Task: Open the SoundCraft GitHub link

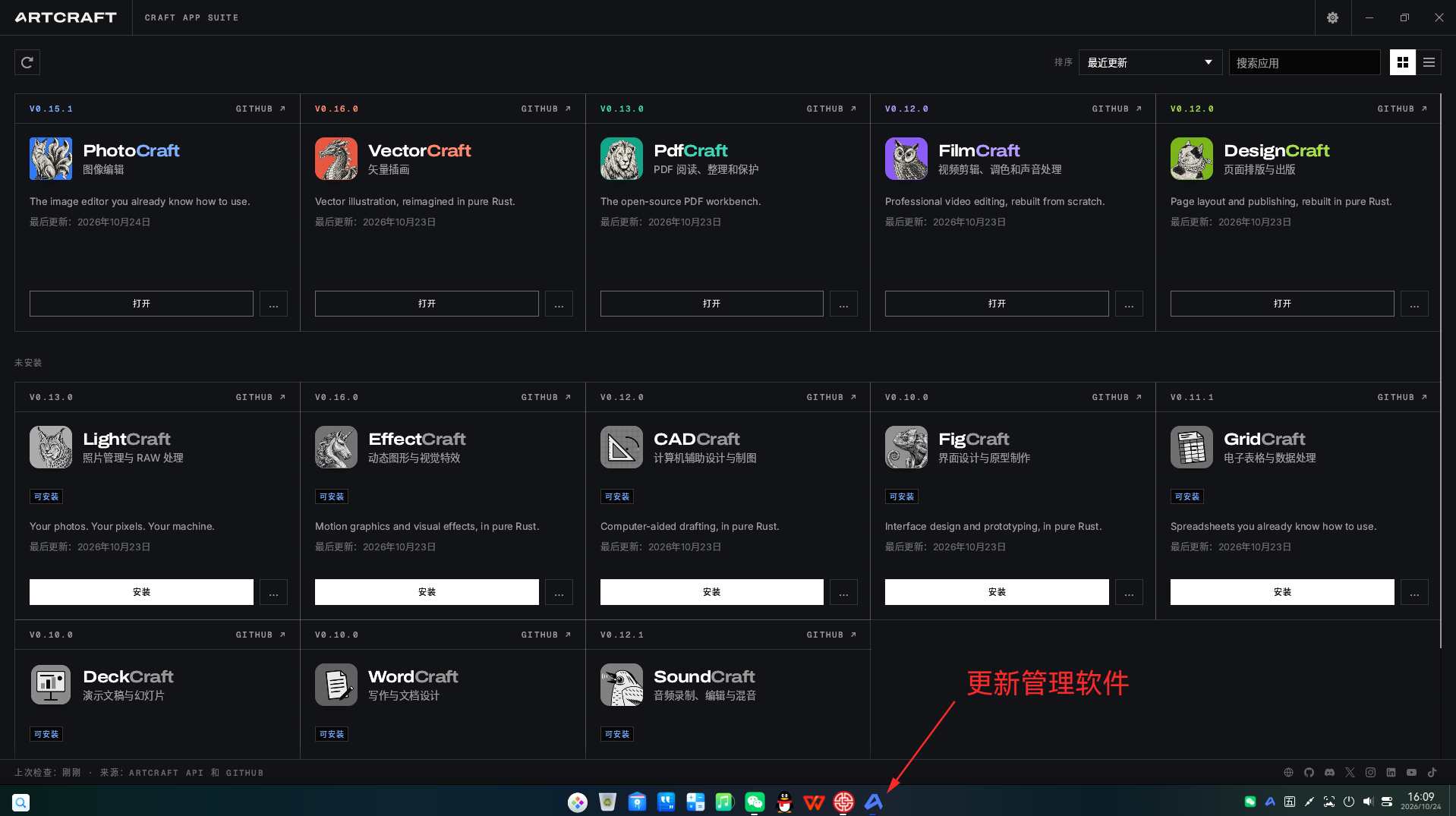Action: point(831,635)
